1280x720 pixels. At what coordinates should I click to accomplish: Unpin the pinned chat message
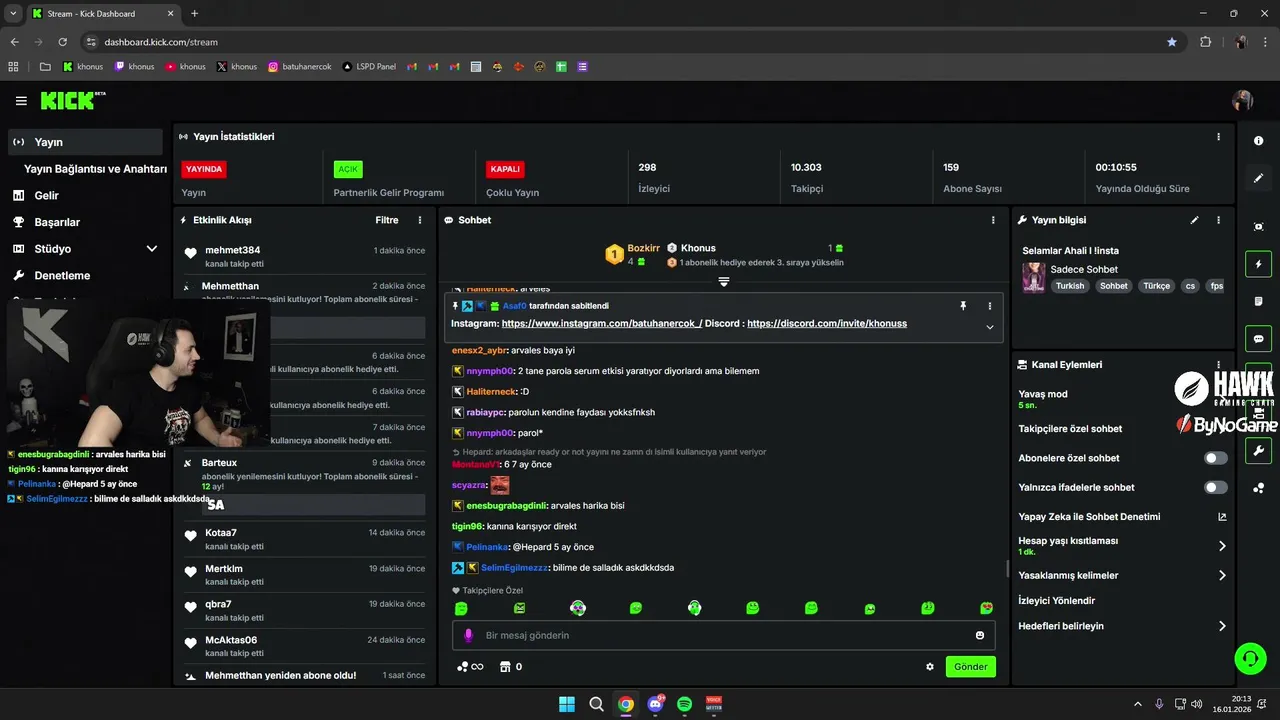click(x=963, y=306)
